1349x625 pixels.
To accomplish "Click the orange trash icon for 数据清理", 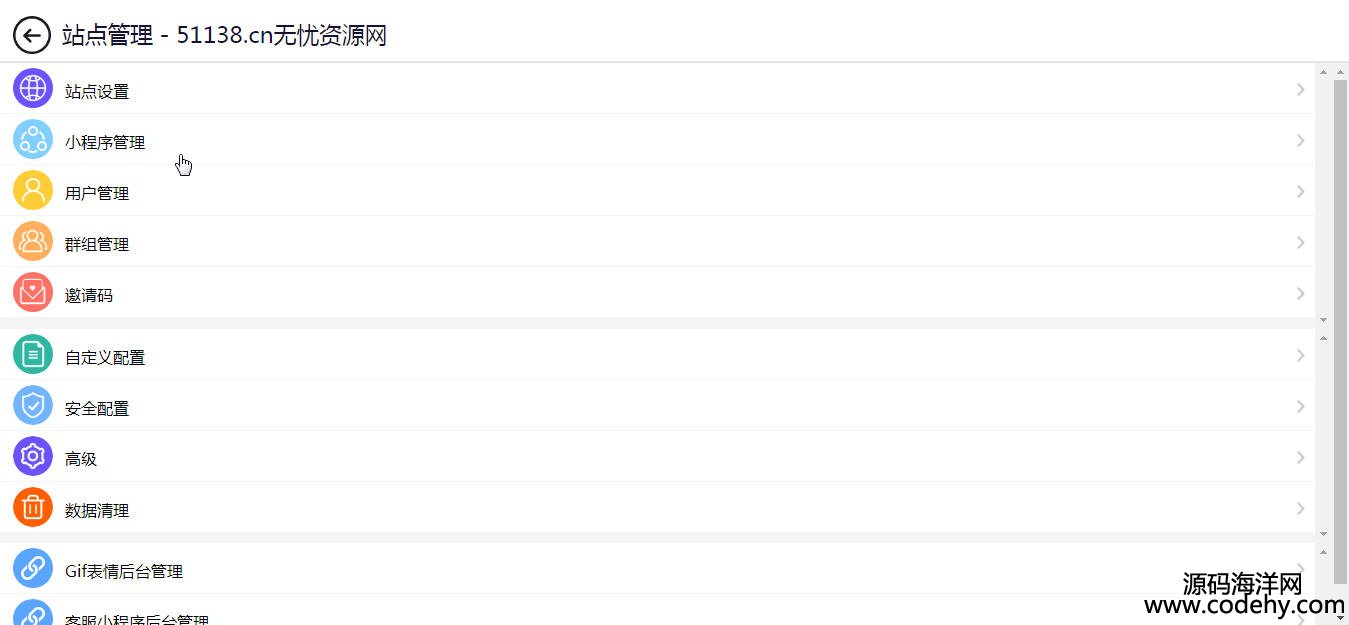I will point(33,507).
